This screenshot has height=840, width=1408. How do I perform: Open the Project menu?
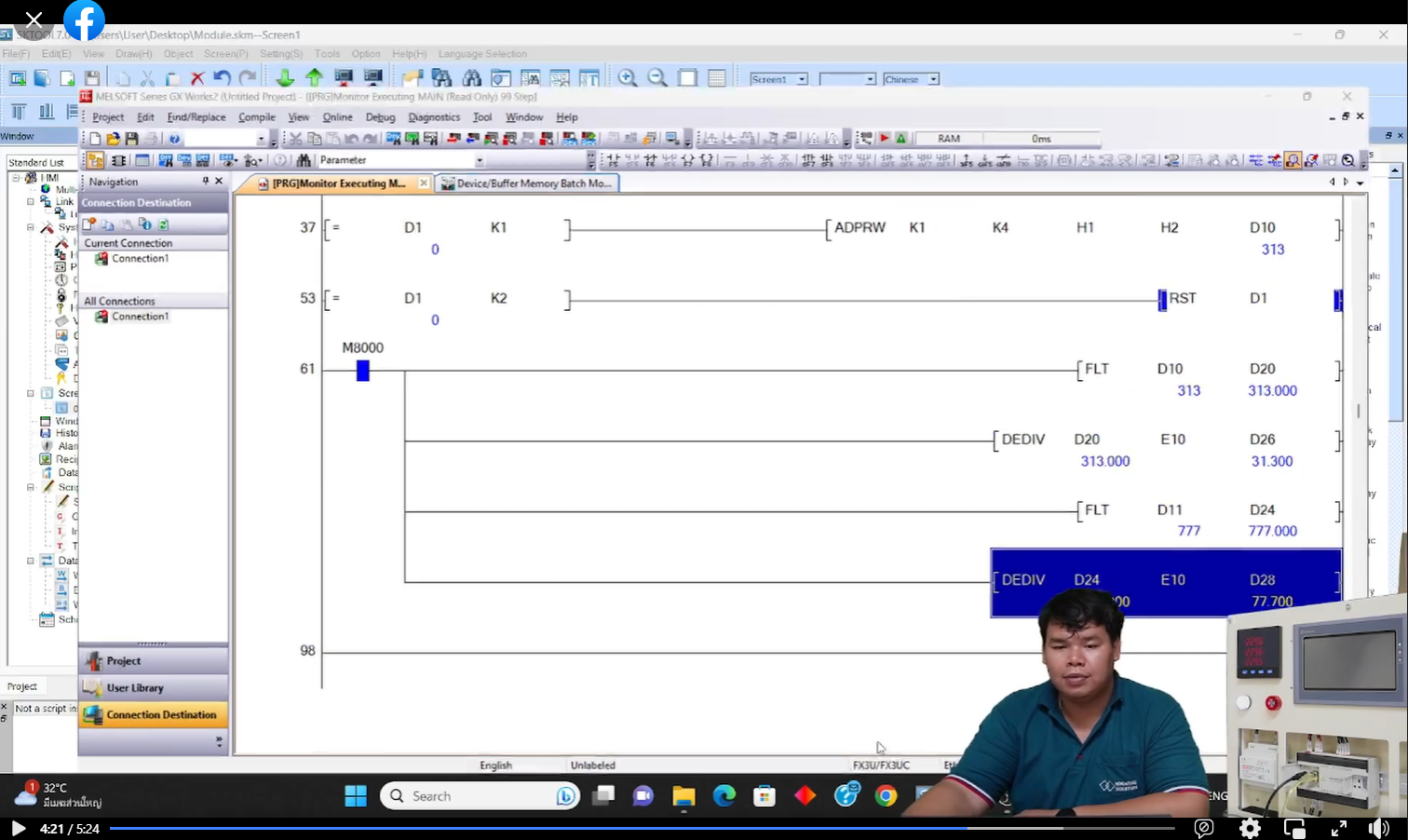coord(108,117)
